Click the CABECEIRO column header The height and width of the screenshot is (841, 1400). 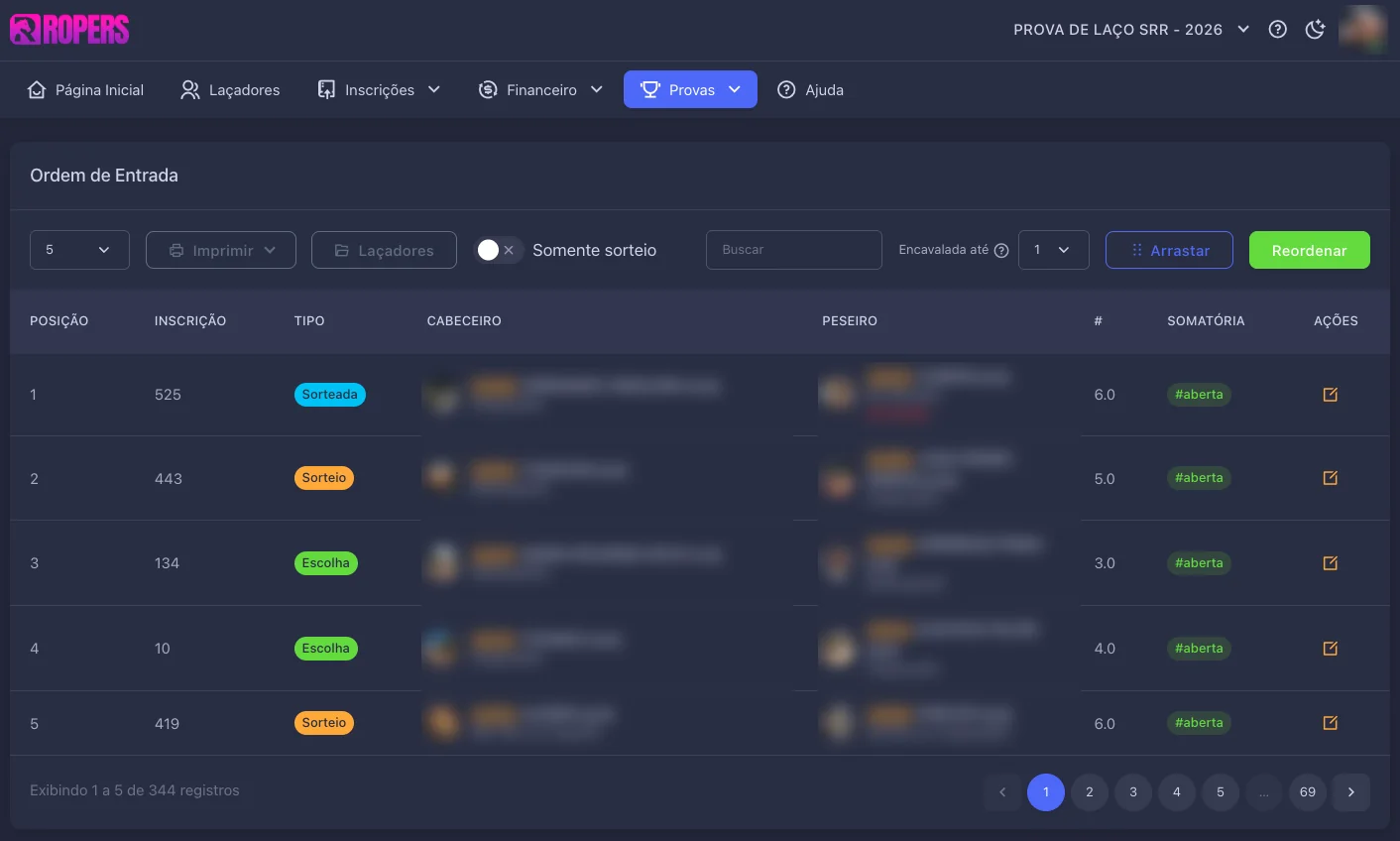click(x=464, y=321)
